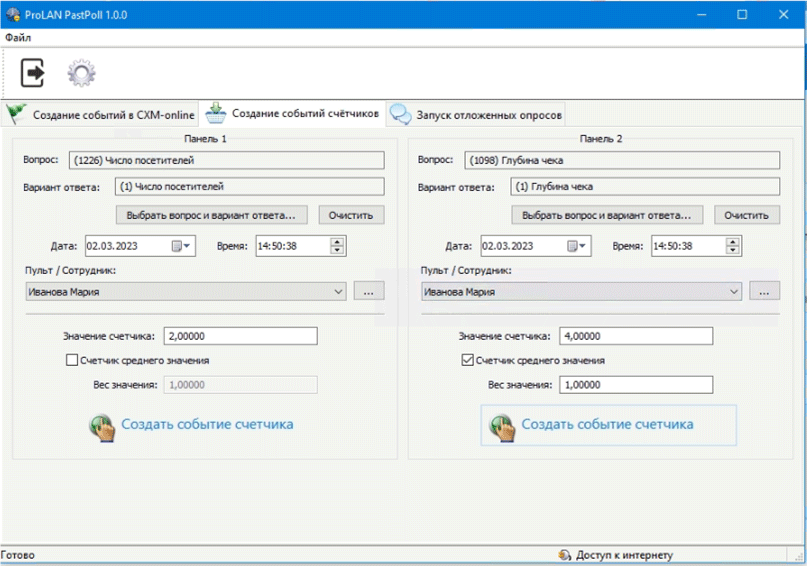
Task: Expand the employee dropdown in Panel 1
Action: click(336, 291)
